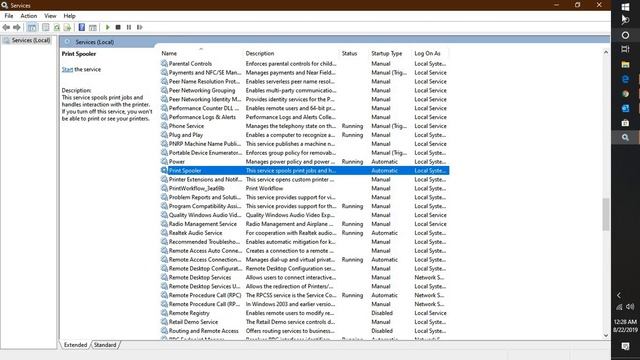Click the gear icon beside Peer Networking Grouping
Viewport: 640px width, 360px height.
(164, 91)
